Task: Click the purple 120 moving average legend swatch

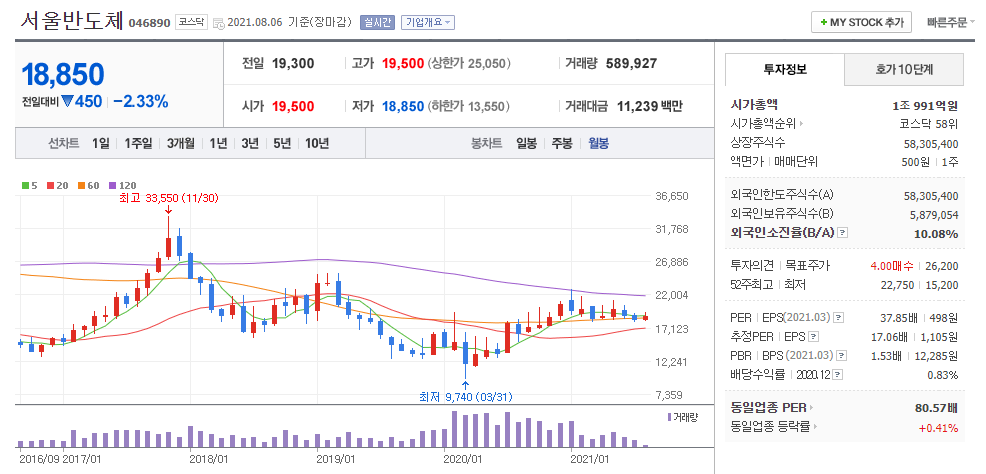Action: pos(112,185)
